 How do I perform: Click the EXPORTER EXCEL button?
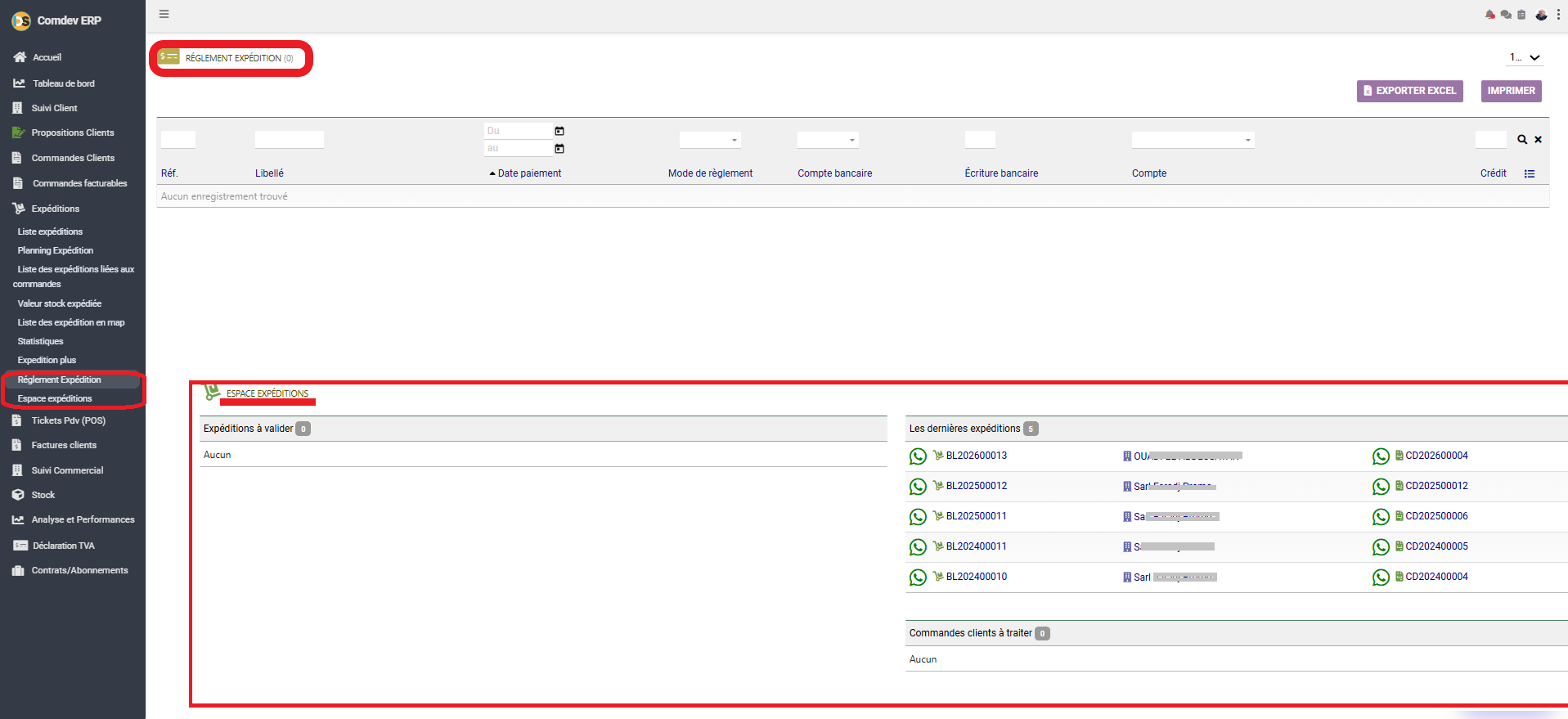[x=1409, y=91]
